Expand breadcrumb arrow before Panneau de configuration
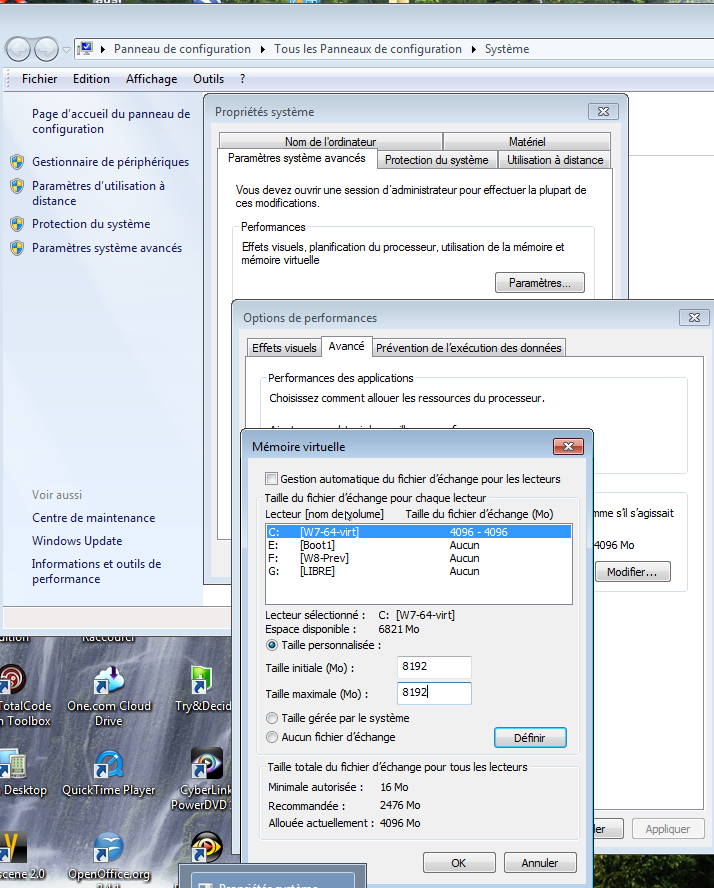This screenshot has height=888, width=714. (x=102, y=49)
